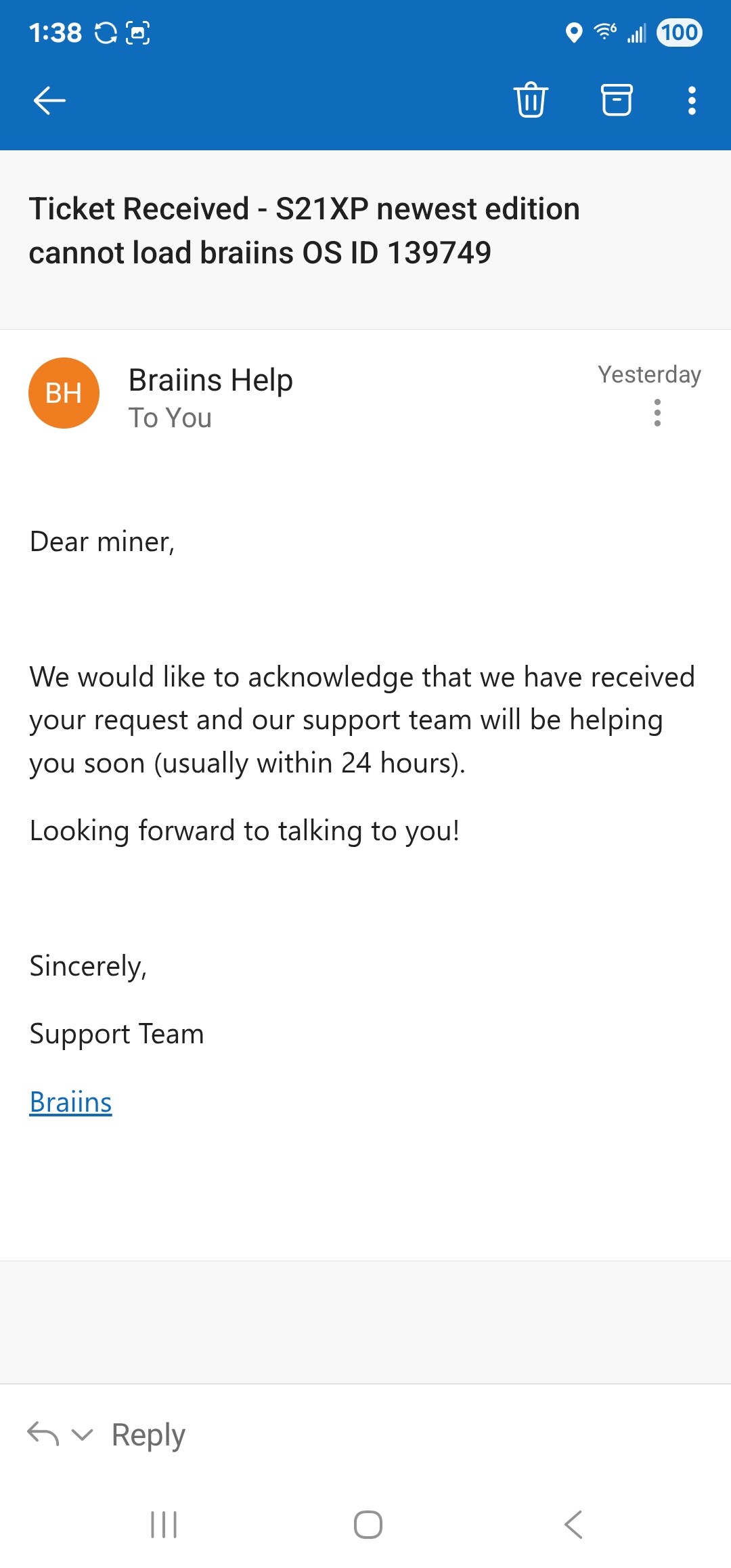731x1568 pixels.
Task: Open the top-right overflow menu
Action: 692,101
